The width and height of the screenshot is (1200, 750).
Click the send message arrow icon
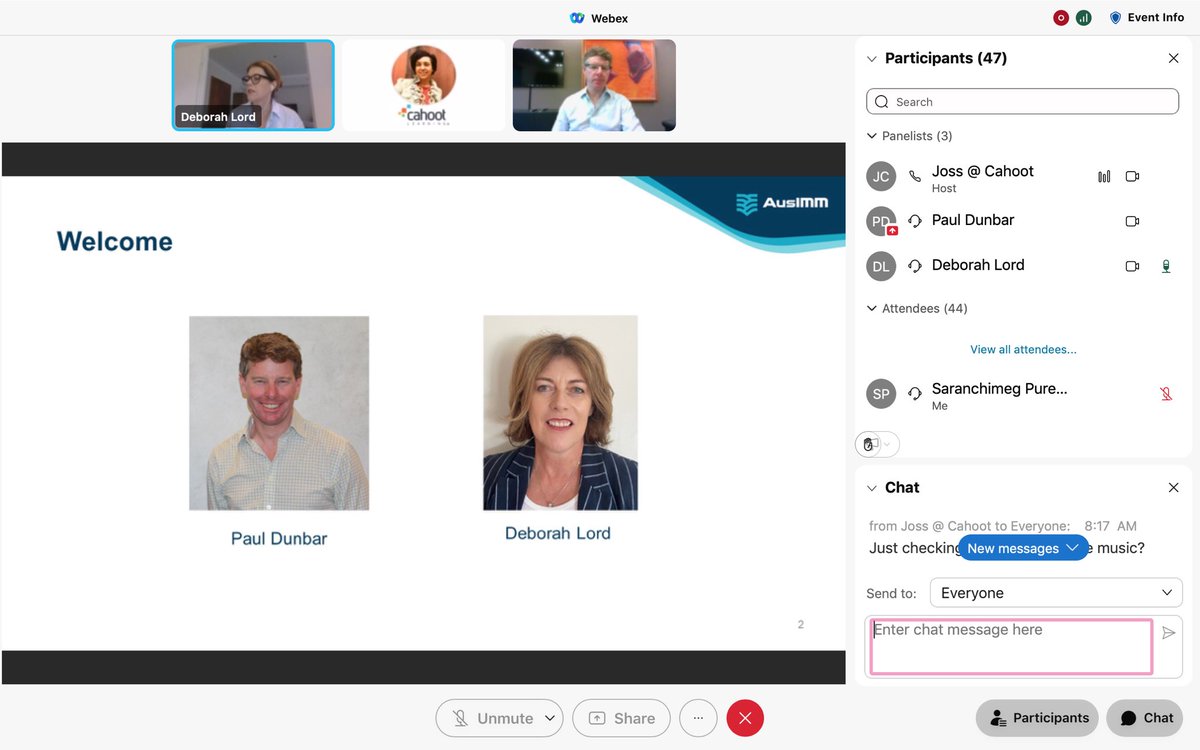click(1169, 632)
